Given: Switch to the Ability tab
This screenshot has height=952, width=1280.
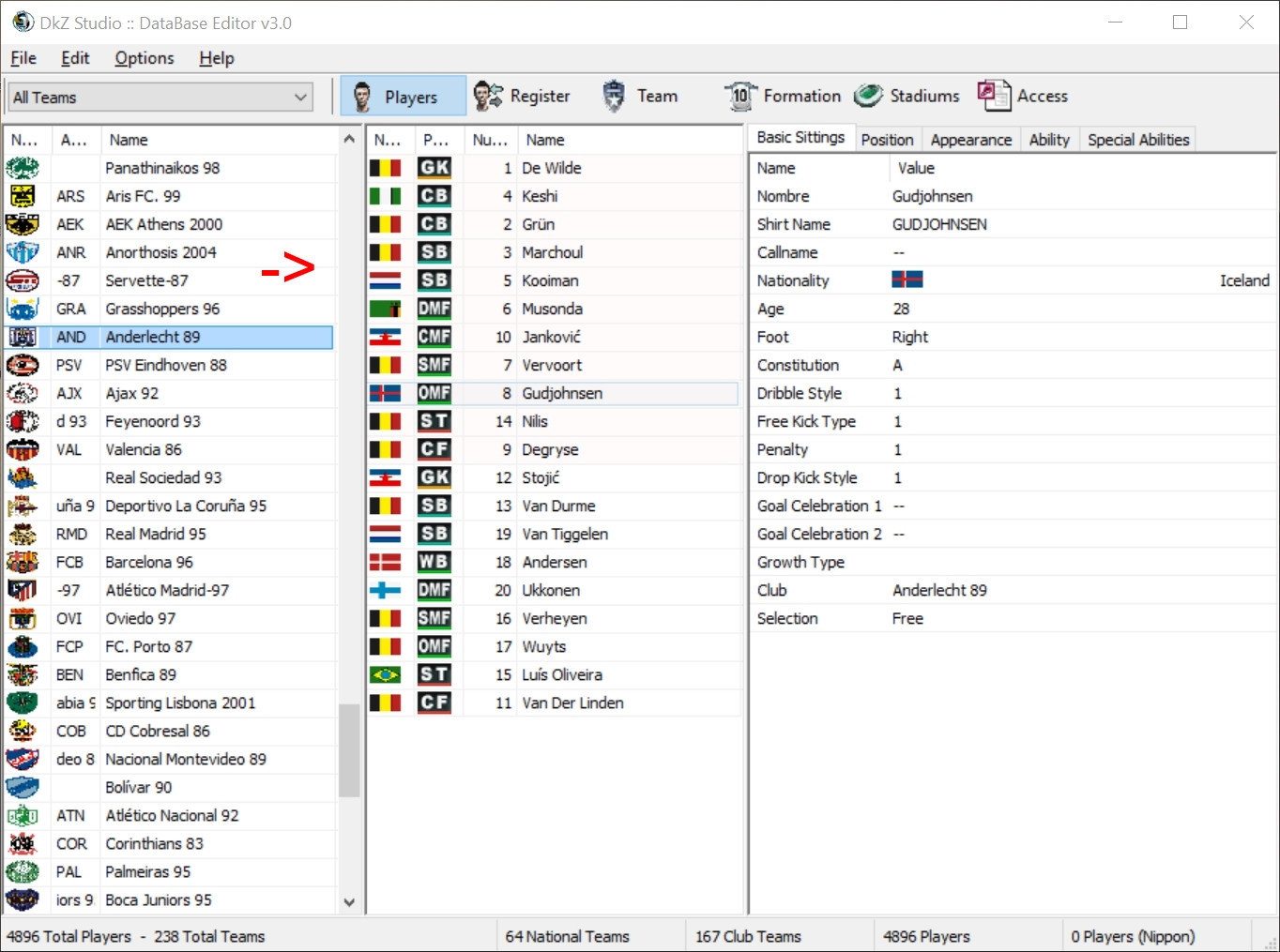Looking at the screenshot, I should point(1049,140).
